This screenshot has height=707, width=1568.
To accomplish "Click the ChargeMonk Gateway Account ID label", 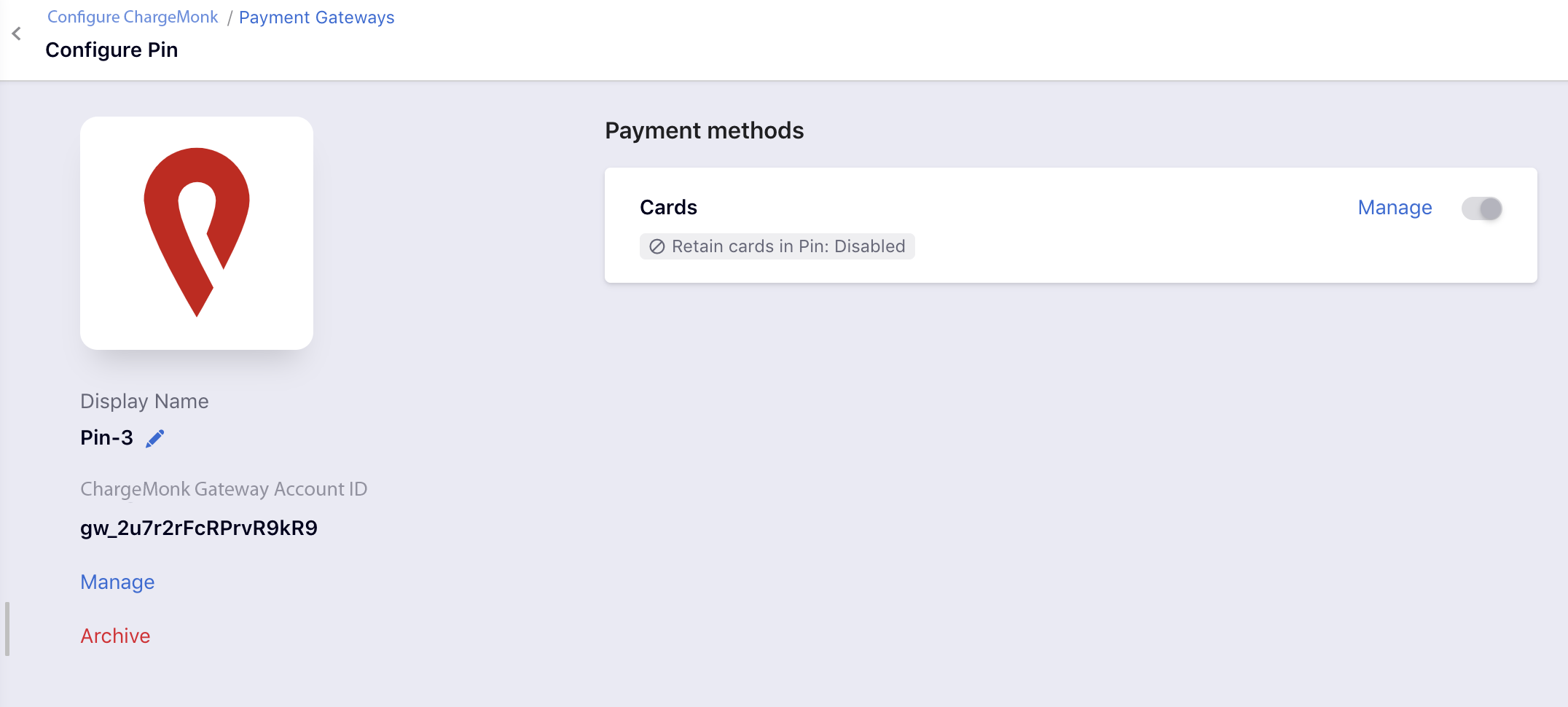I will click(x=224, y=489).
